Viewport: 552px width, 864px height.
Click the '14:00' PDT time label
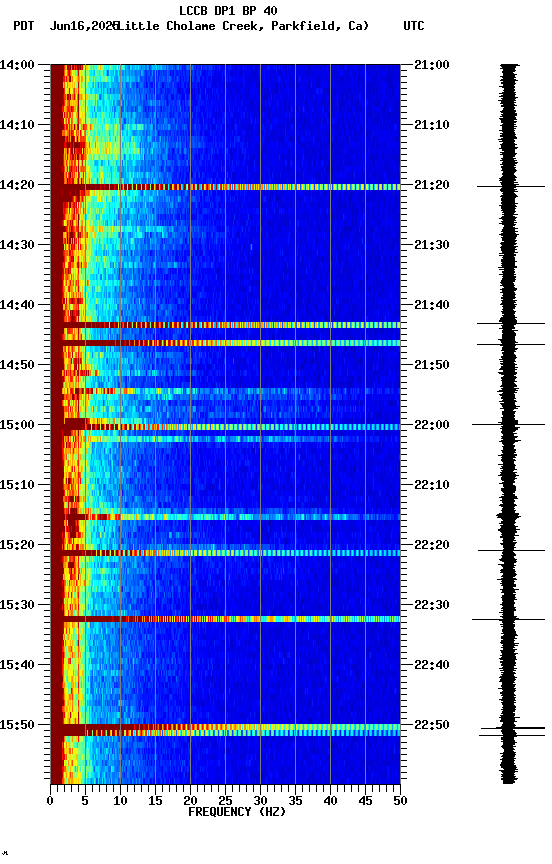17,65
